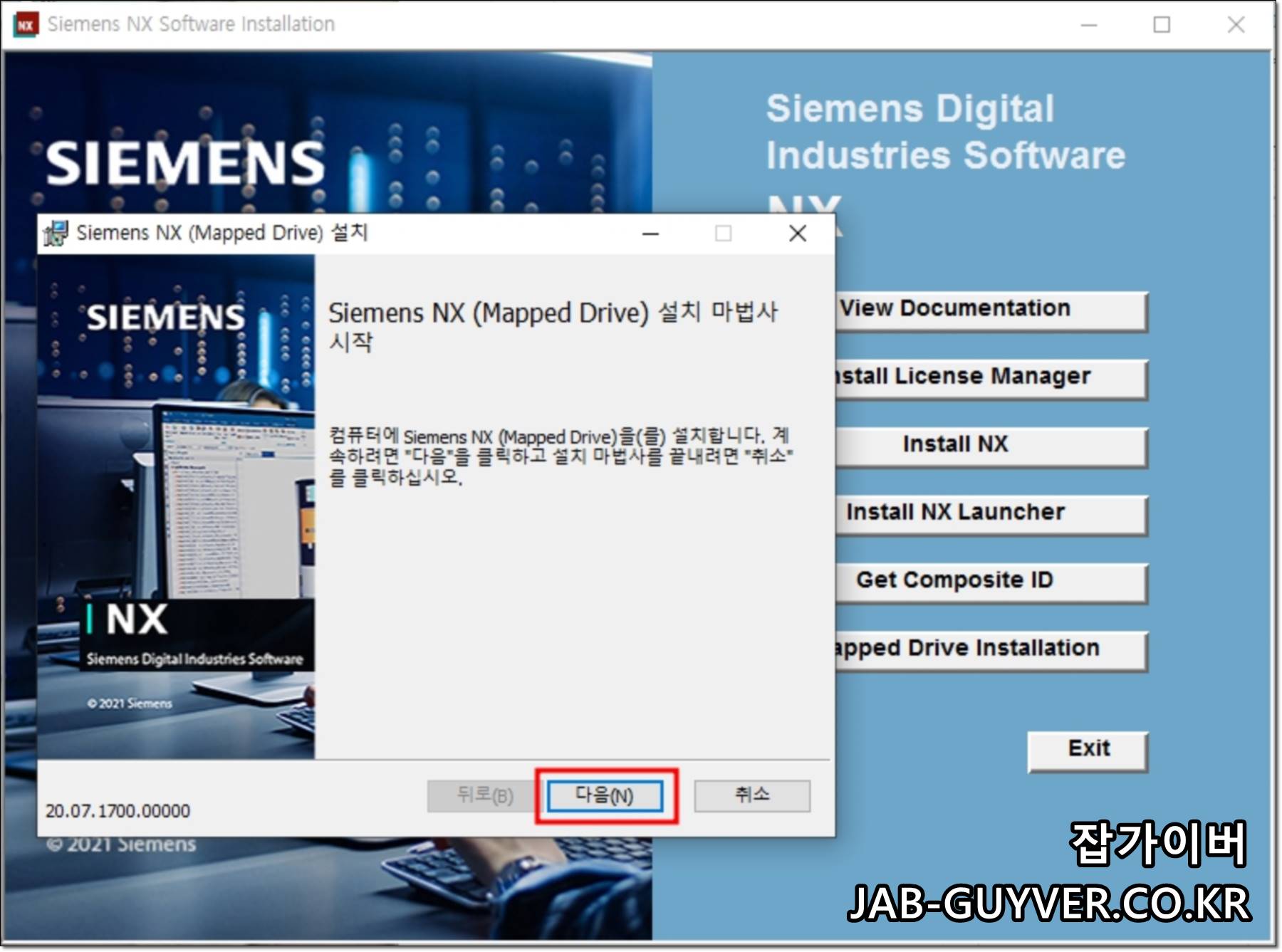Close the Siemens NX Software Installation window
This screenshot has height=952, width=1282.
pos(1236,25)
